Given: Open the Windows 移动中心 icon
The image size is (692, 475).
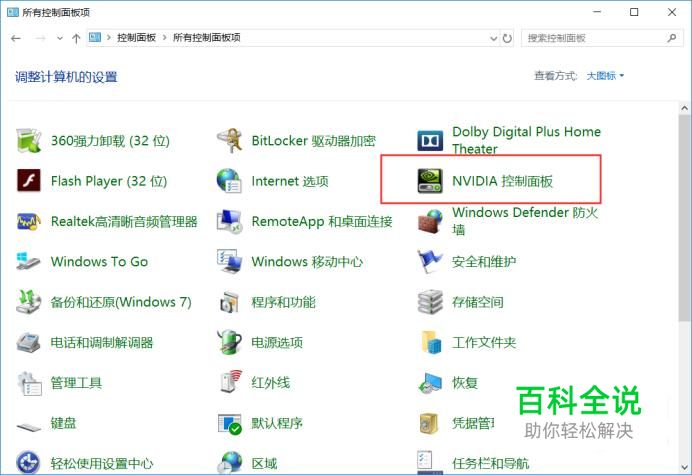Looking at the screenshot, I should (x=229, y=261).
